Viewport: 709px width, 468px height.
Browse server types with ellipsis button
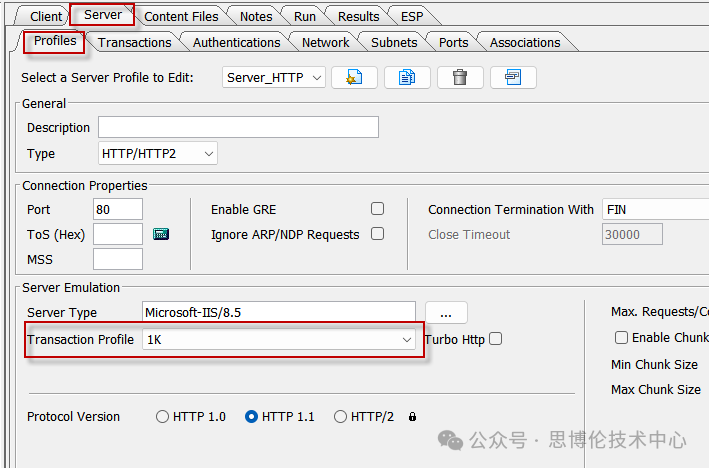tap(446, 313)
